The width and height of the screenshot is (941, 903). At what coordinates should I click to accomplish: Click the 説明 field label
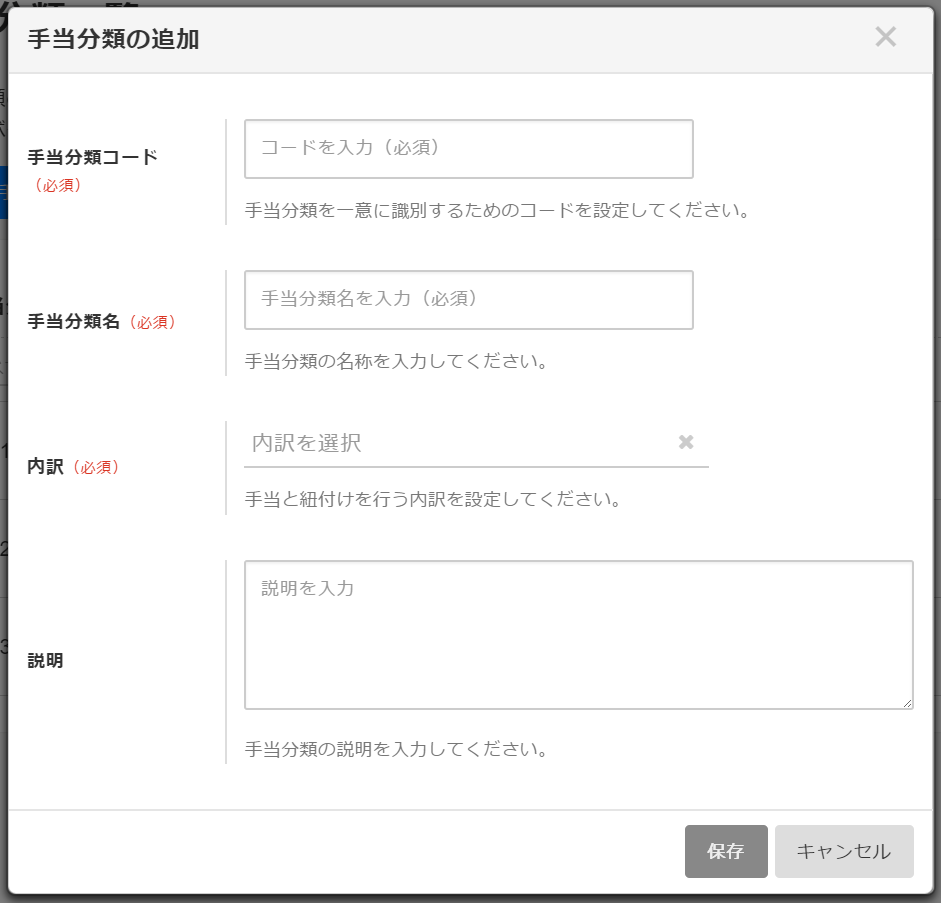click(x=45, y=661)
